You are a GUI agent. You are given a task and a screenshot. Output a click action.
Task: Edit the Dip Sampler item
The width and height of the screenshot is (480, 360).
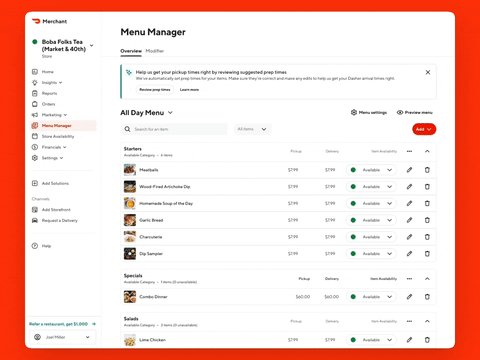point(409,254)
